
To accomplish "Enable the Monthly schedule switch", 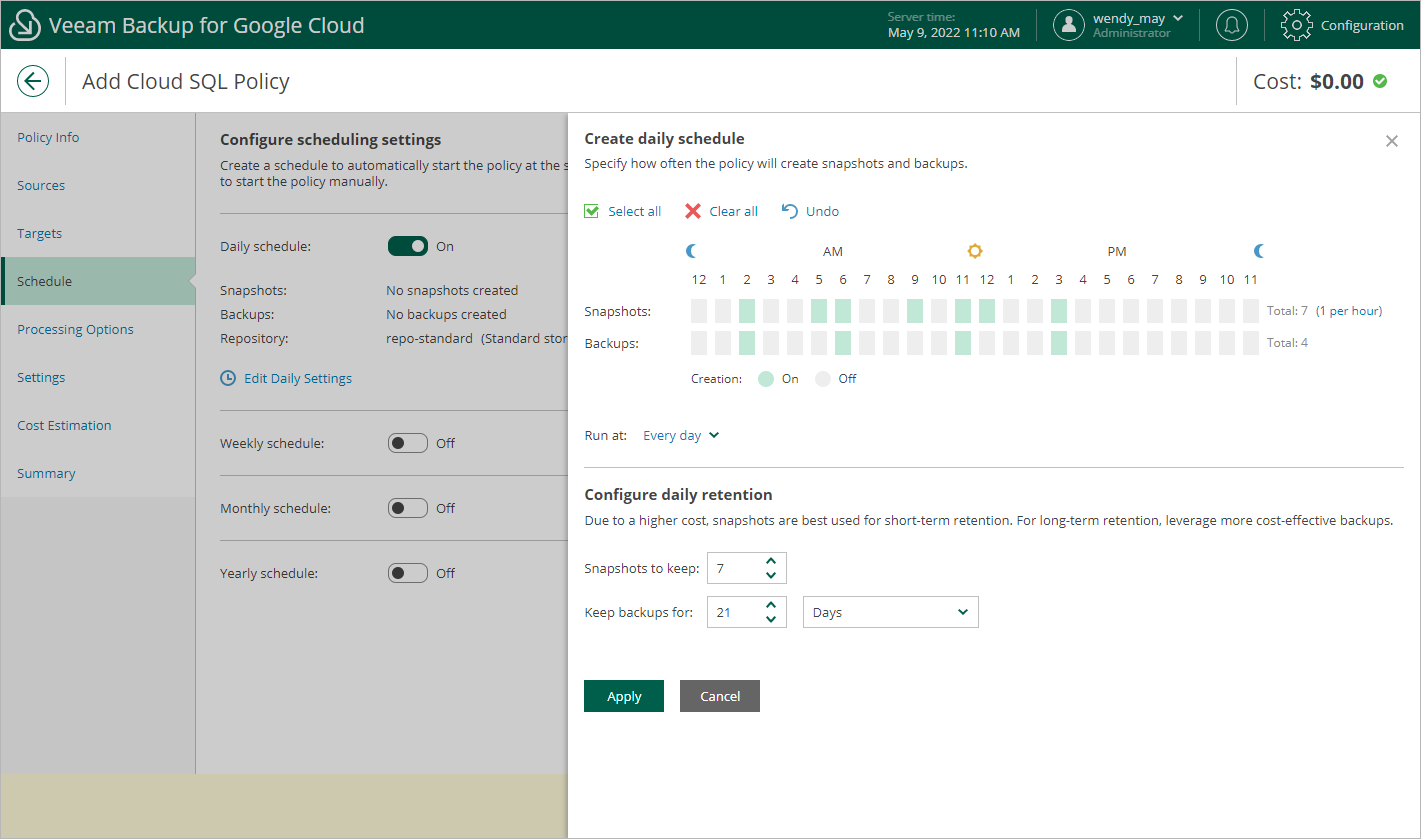I will point(408,508).
